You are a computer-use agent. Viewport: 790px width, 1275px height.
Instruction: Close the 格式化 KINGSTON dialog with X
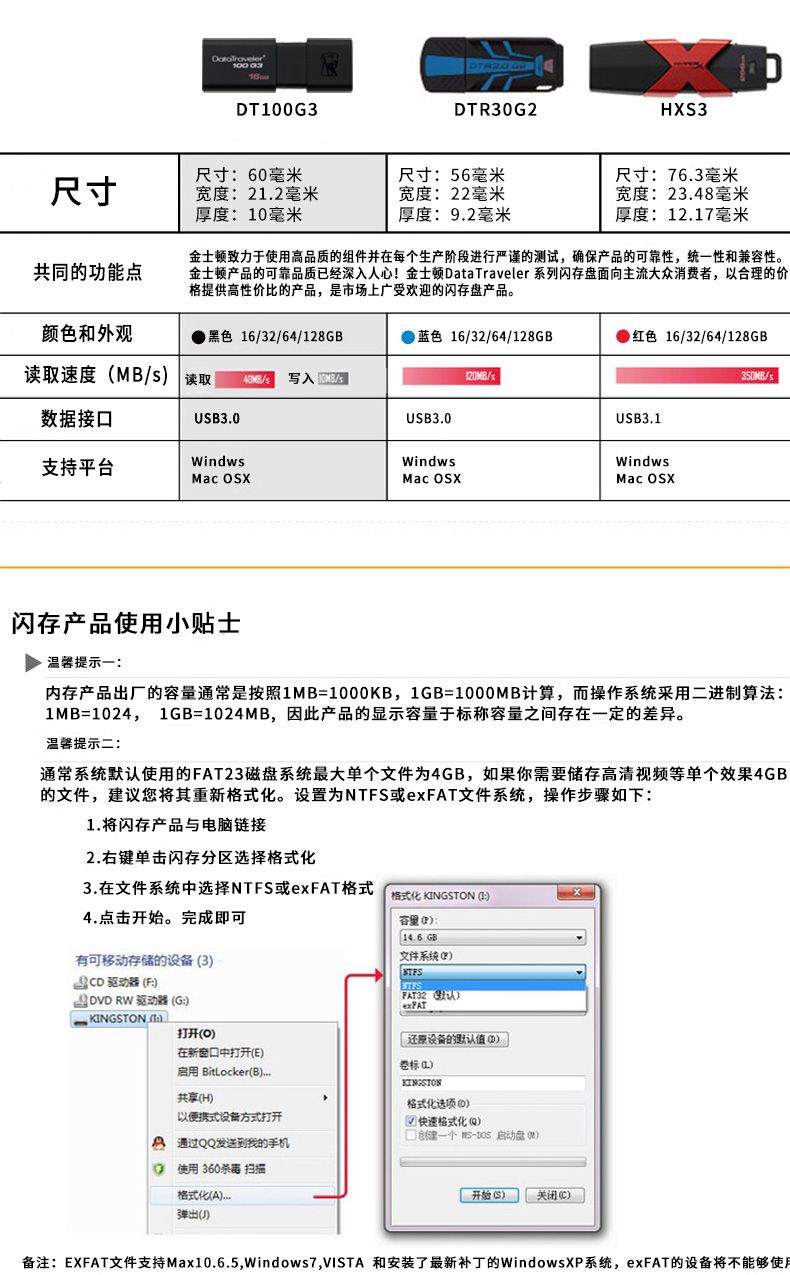tap(577, 892)
